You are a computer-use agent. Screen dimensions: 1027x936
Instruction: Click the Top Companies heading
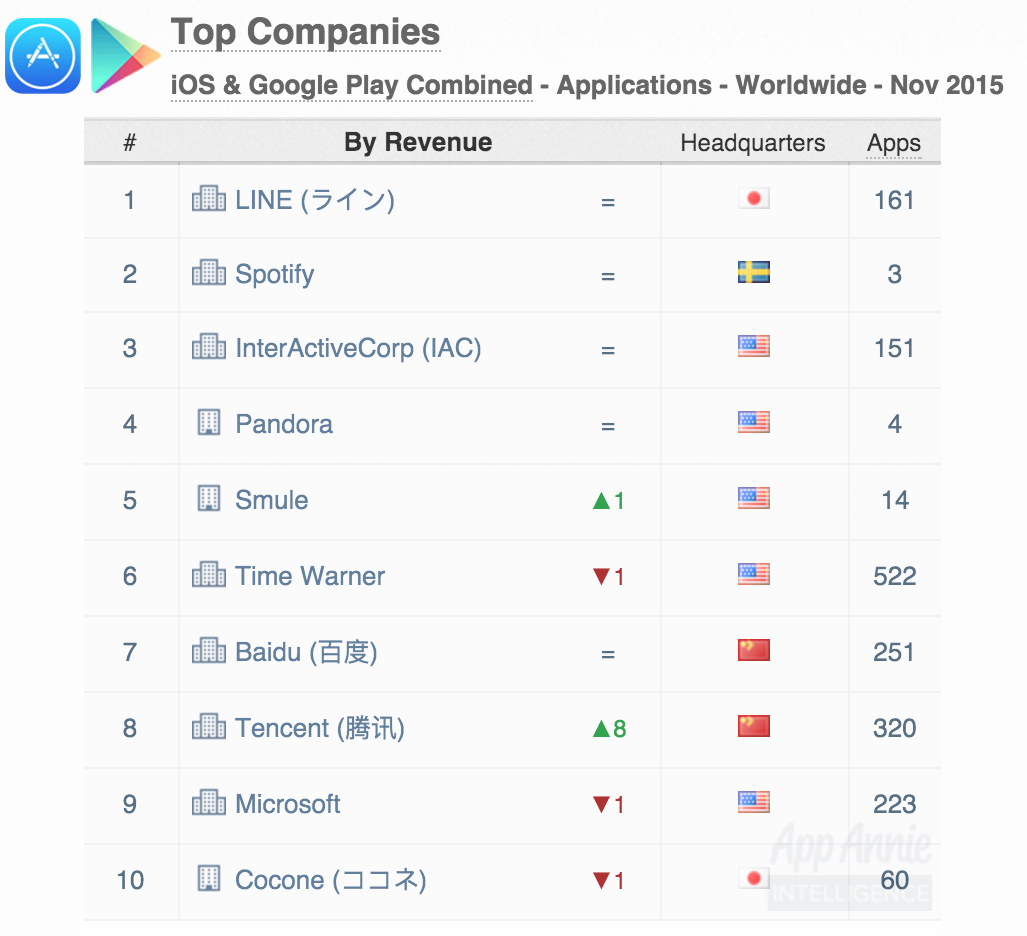(305, 32)
